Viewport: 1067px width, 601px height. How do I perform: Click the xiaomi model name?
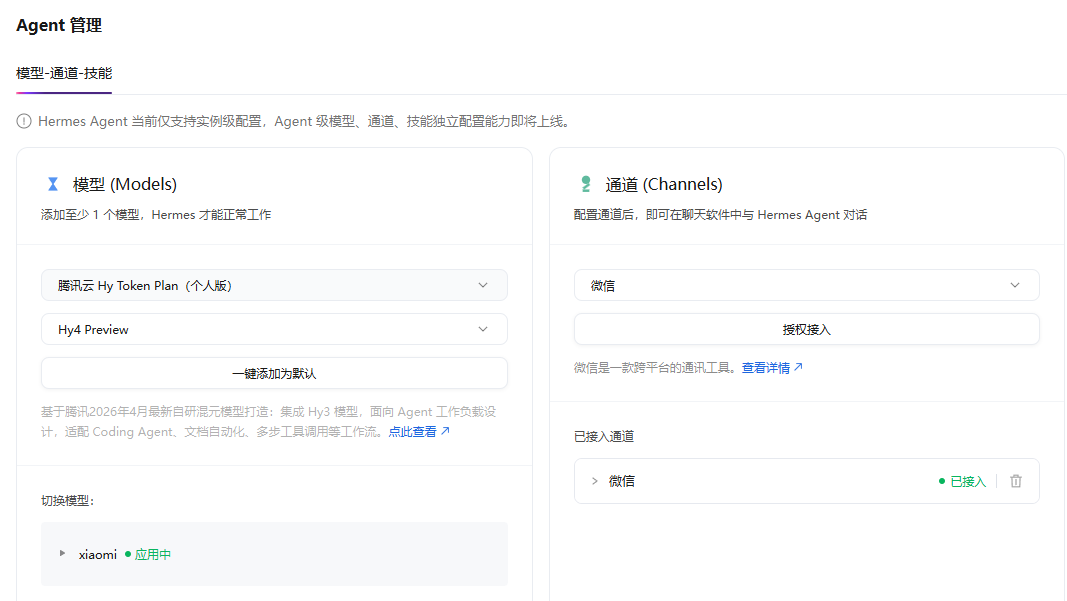(97, 554)
